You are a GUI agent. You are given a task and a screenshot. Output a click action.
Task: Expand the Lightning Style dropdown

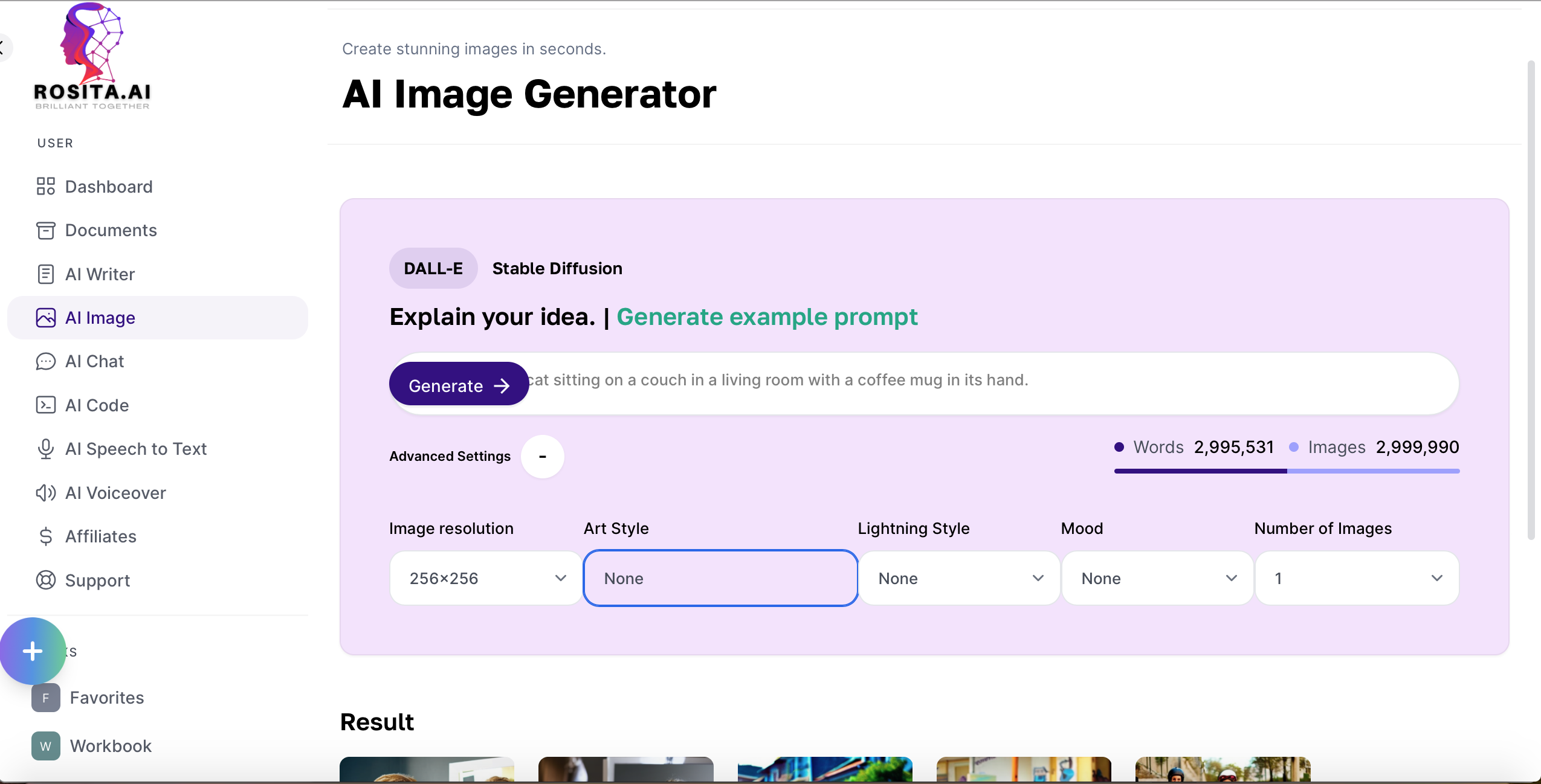(x=959, y=579)
